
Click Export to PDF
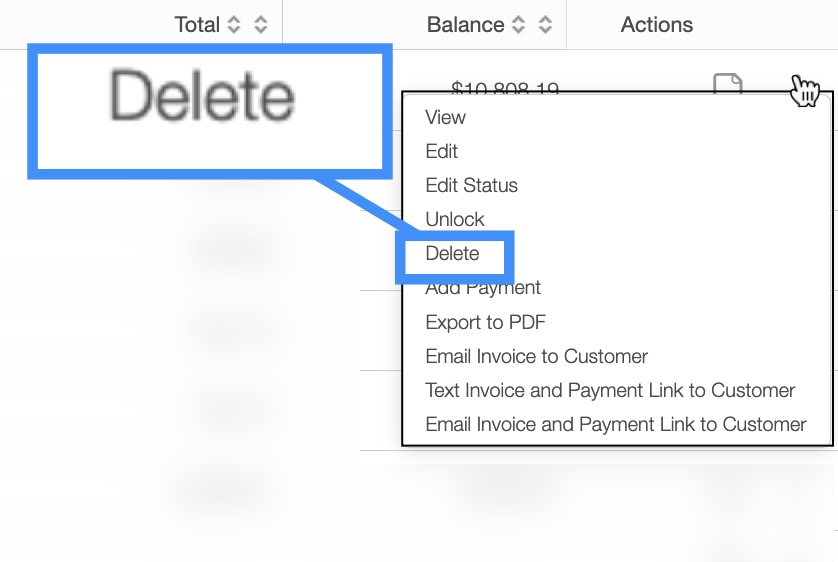[485, 322]
